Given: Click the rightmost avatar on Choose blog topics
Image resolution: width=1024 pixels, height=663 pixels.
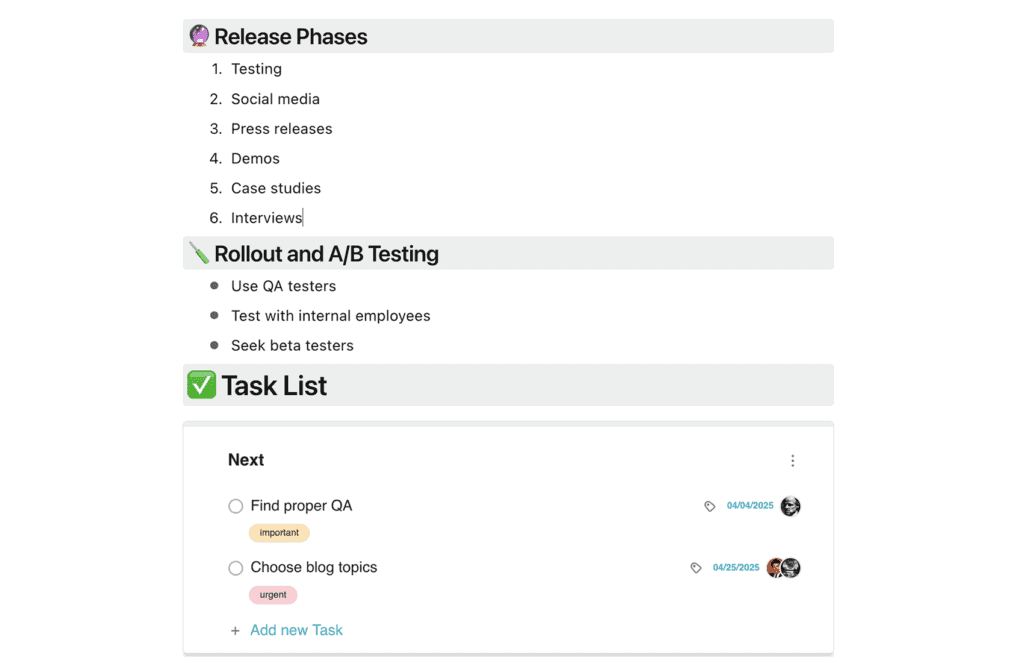Looking at the screenshot, I should (791, 567).
